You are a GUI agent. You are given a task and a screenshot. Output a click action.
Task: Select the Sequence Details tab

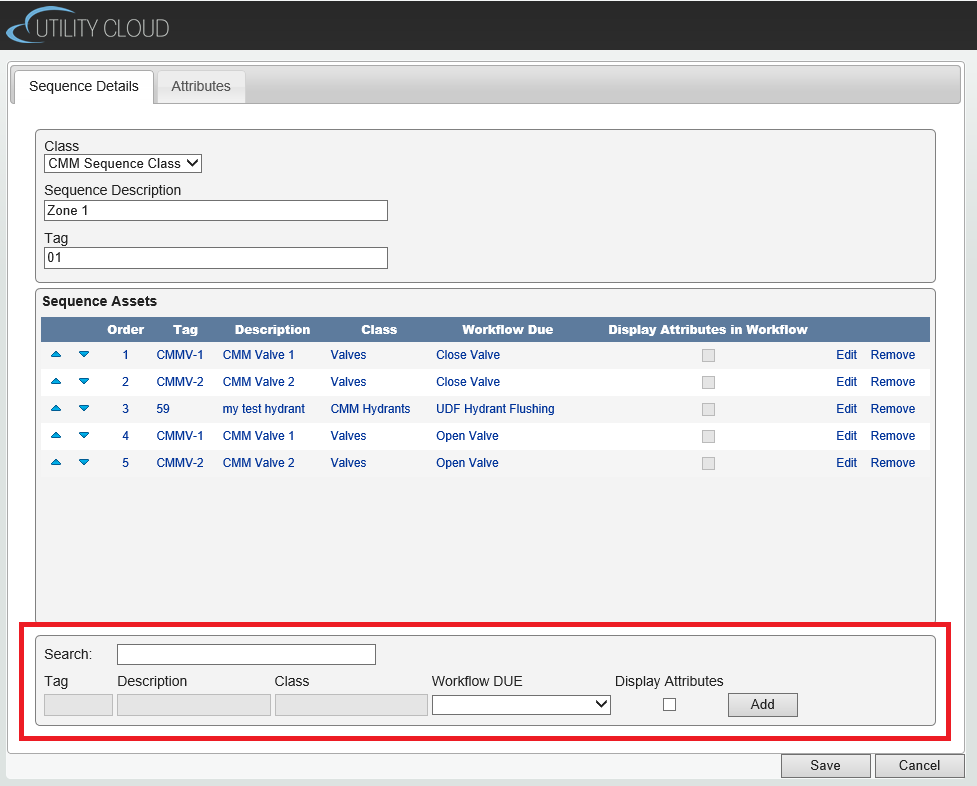click(84, 87)
